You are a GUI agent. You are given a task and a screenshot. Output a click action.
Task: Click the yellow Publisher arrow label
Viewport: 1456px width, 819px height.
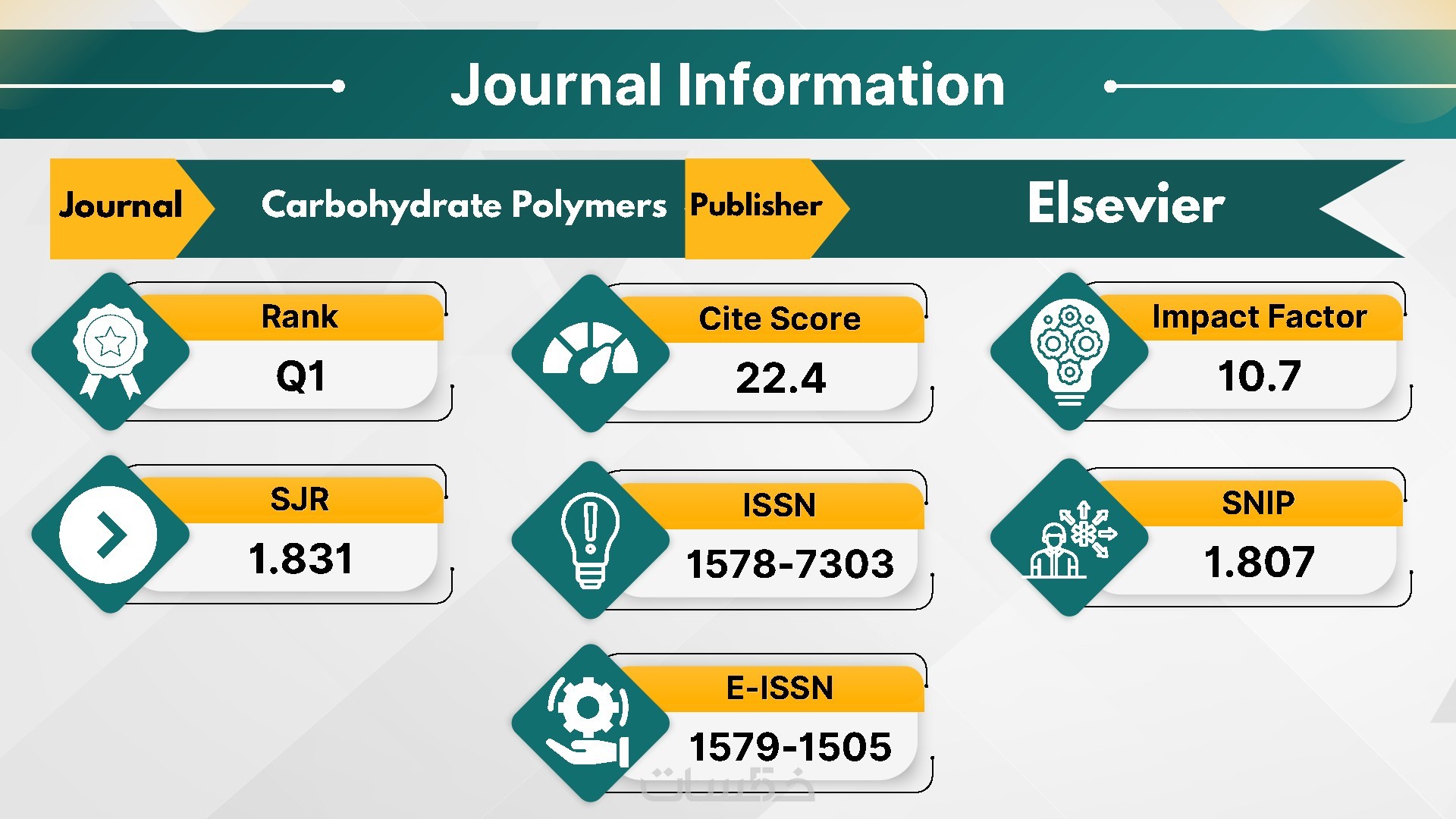[756, 206]
